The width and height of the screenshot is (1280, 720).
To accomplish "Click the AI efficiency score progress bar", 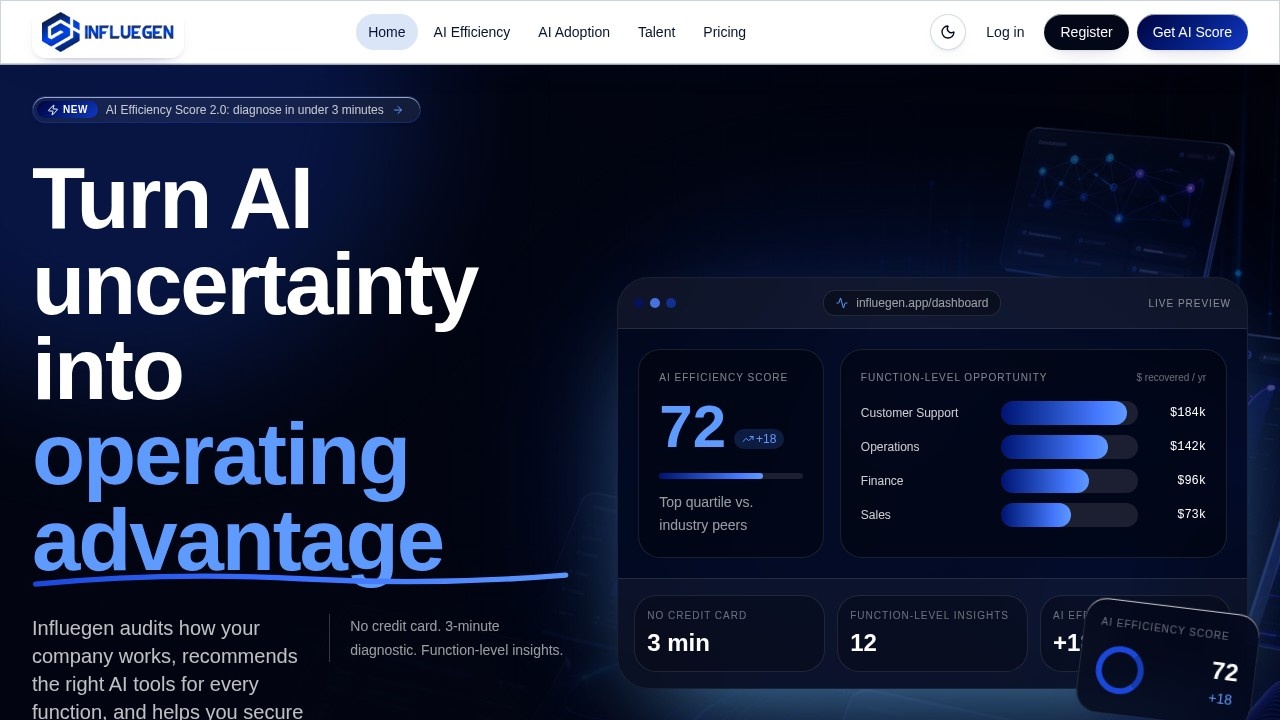I will point(731,476).
